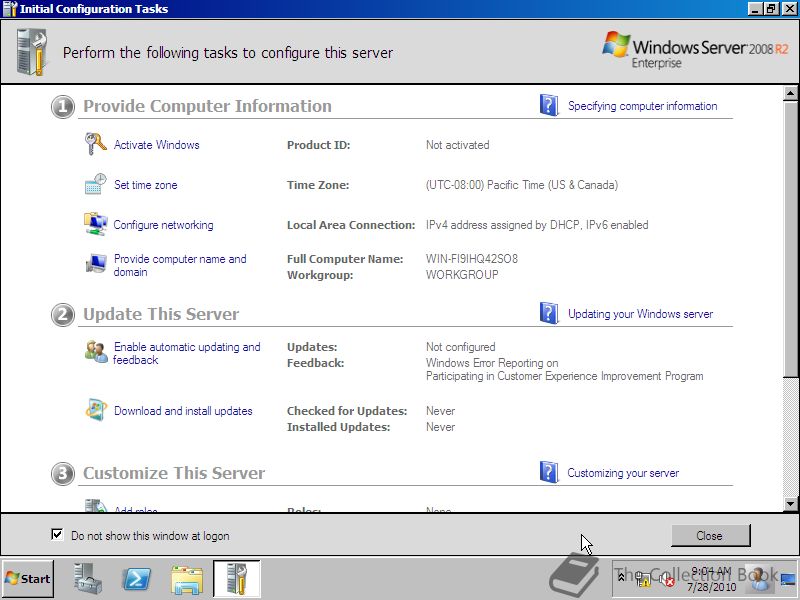The height and width of the screenshot is (600, 800).
Task: Click the Close button at bottom
Action: tap(710, 535)
